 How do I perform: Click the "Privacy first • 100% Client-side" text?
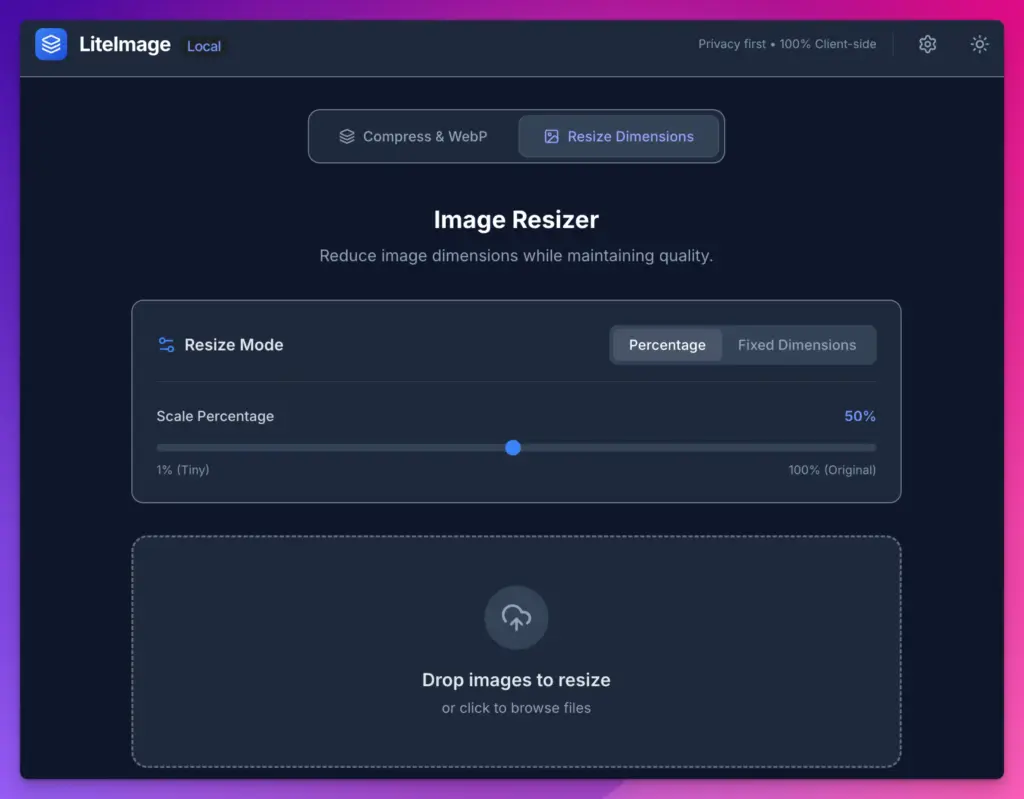tap(787, 44)
